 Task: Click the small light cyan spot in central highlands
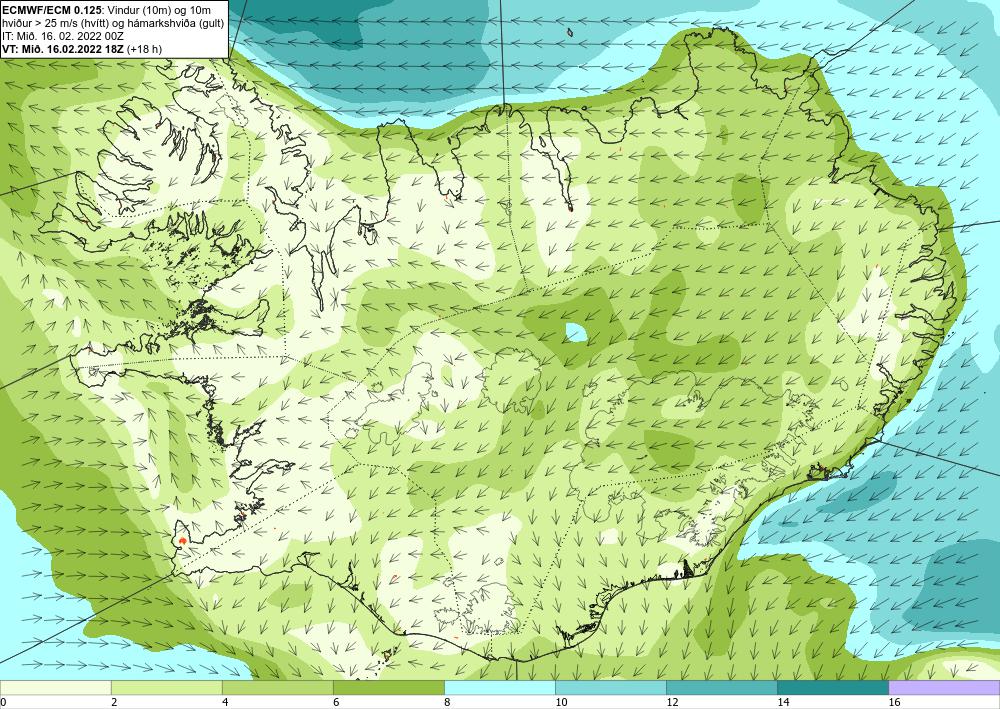576,332
